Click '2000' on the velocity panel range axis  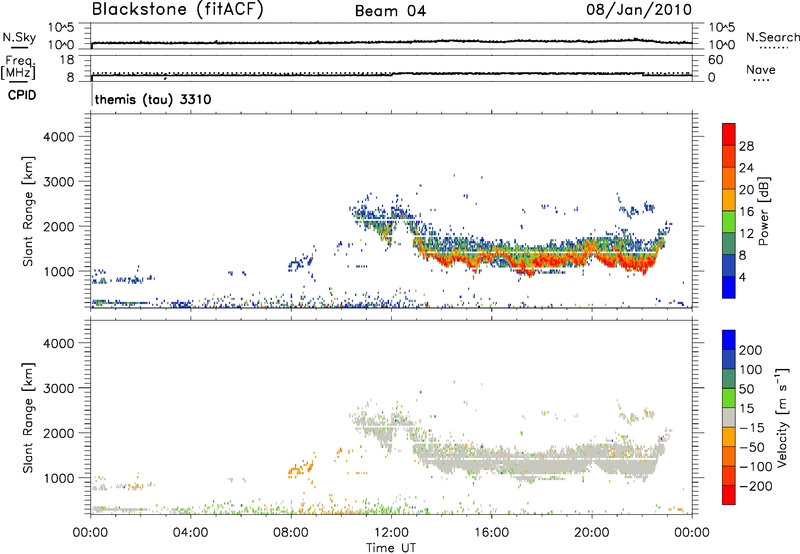[58, 433]
